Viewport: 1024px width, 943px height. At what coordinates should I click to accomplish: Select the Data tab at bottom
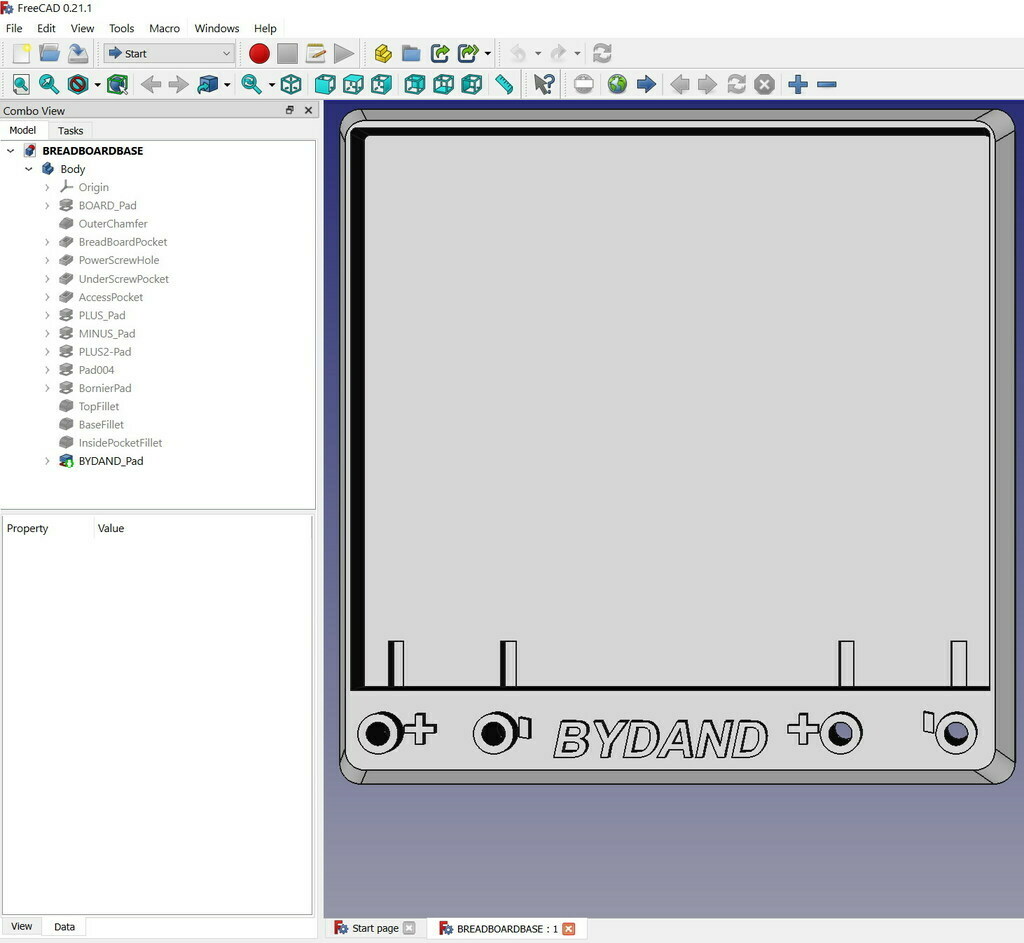64,927
